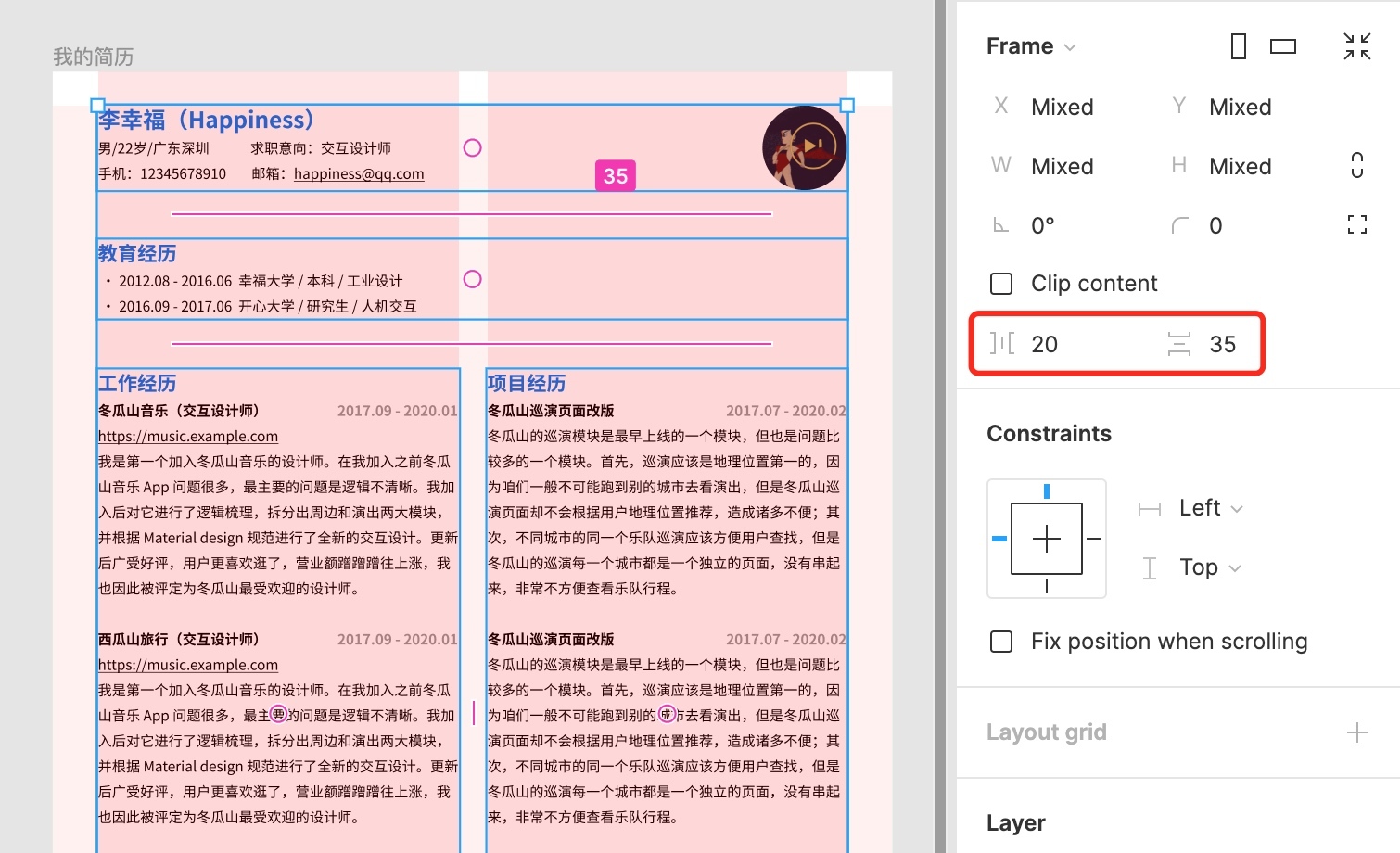
Task: Click the 项目经历 heading
Action: pos(527,383)
